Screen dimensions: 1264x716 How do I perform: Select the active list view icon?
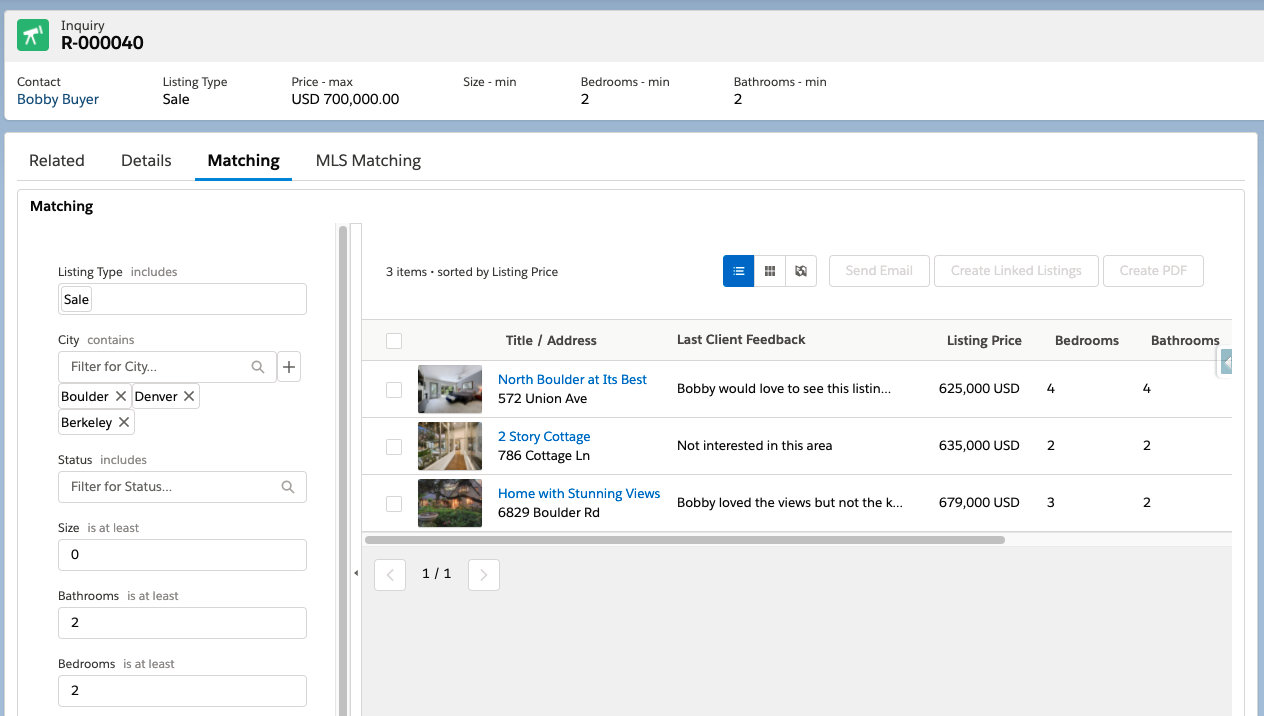click(x=738, y=270)
